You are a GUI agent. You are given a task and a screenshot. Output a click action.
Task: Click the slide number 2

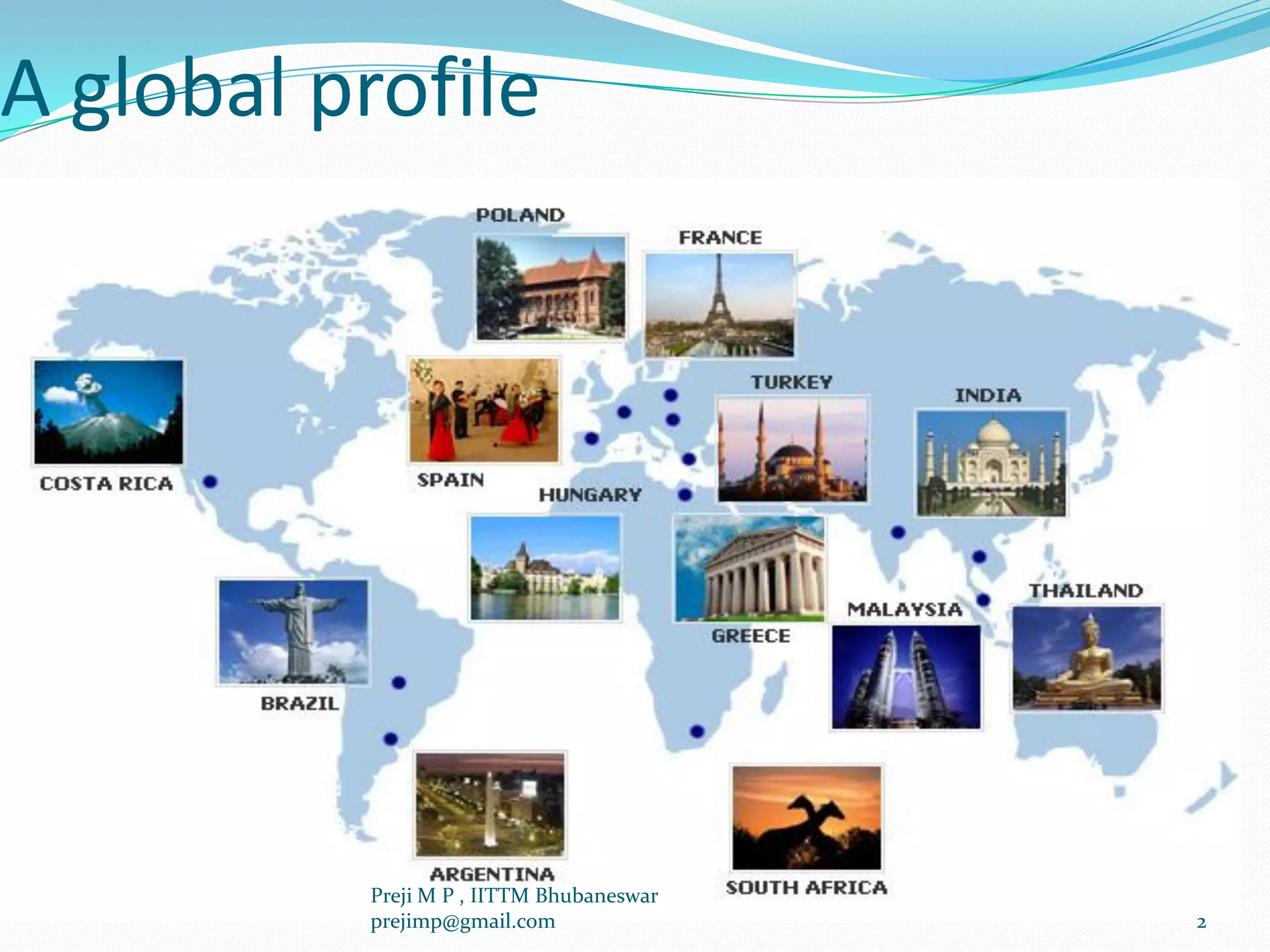coord(1201,923)
